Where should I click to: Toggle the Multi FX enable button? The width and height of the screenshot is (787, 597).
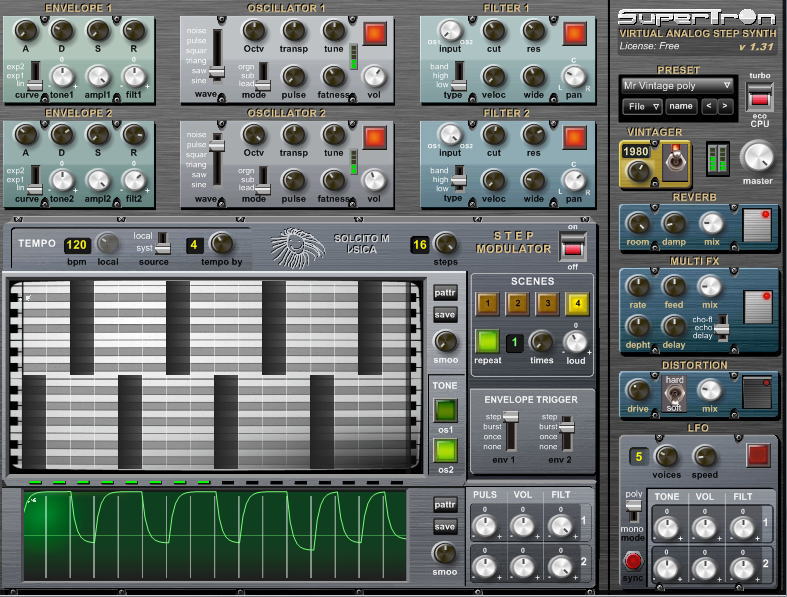pyautogui.click(x=757, y=307)
